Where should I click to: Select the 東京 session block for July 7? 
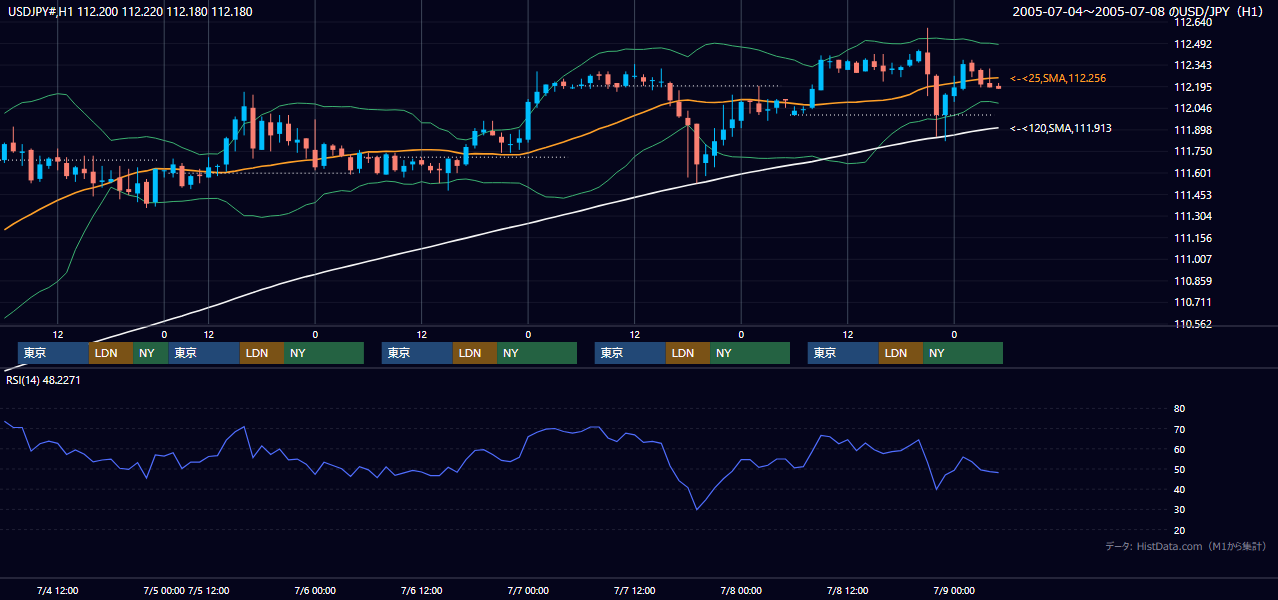630,353
